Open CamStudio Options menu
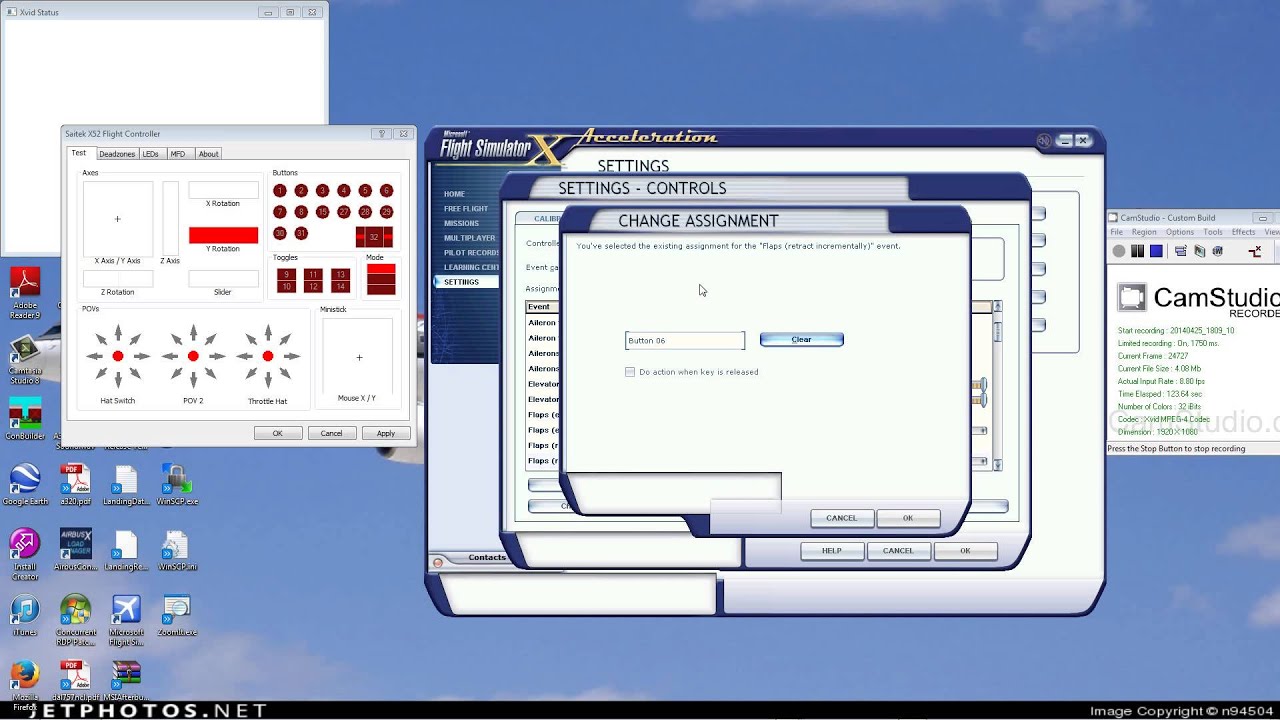 pos(1180,232)
